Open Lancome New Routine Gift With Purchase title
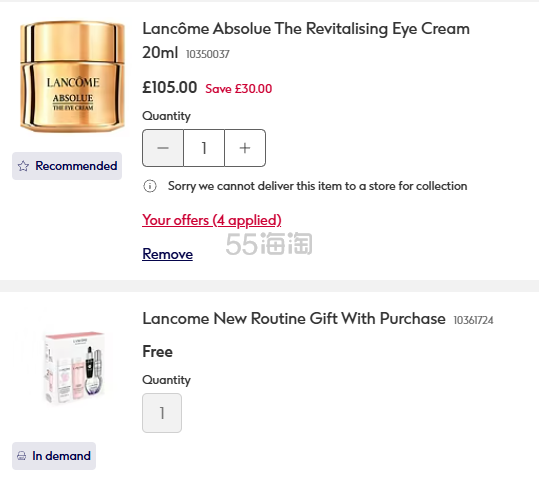This screenshot has height=488, width=539. (x=294, y=319)
